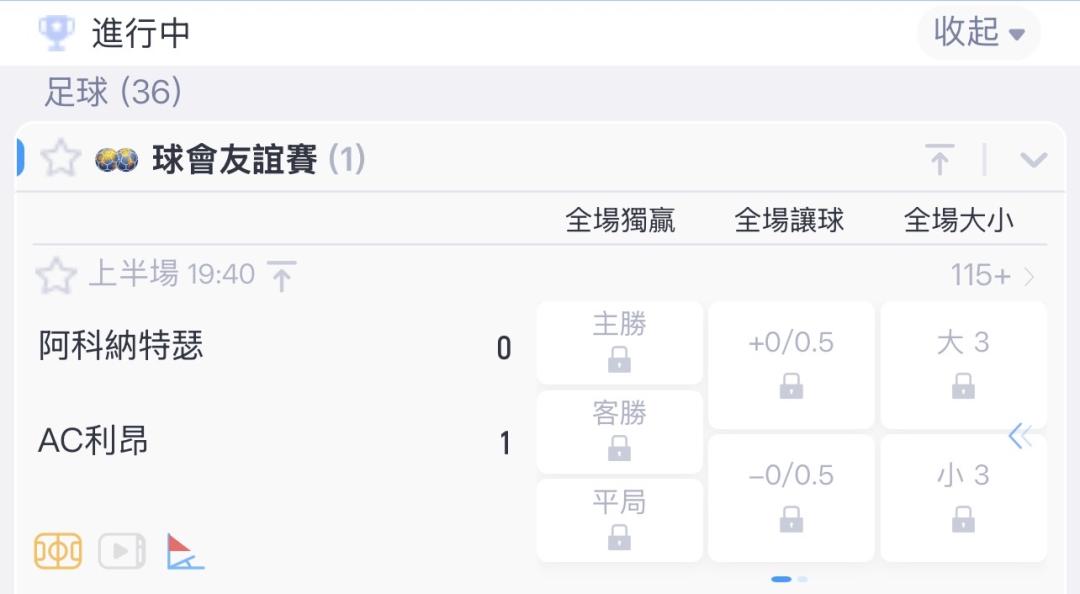Click the double-chevron arrow beside odds
Screen dimensions: 1080x594
(x=1020, y=436)
